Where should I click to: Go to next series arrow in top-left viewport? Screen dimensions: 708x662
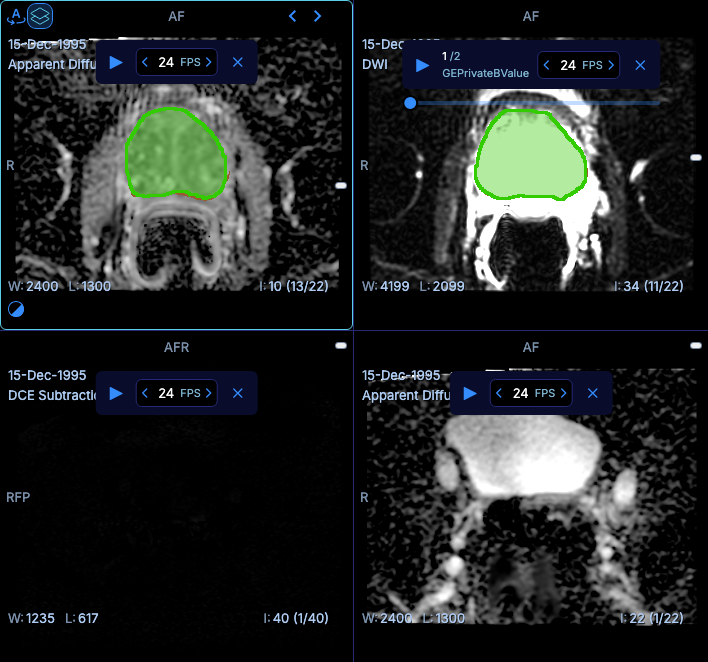tap(317, 16)
